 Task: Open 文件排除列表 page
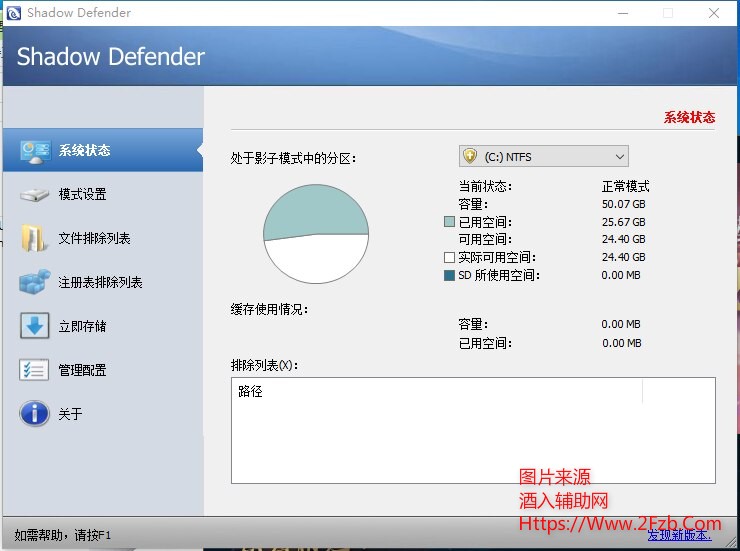(103, 238)
